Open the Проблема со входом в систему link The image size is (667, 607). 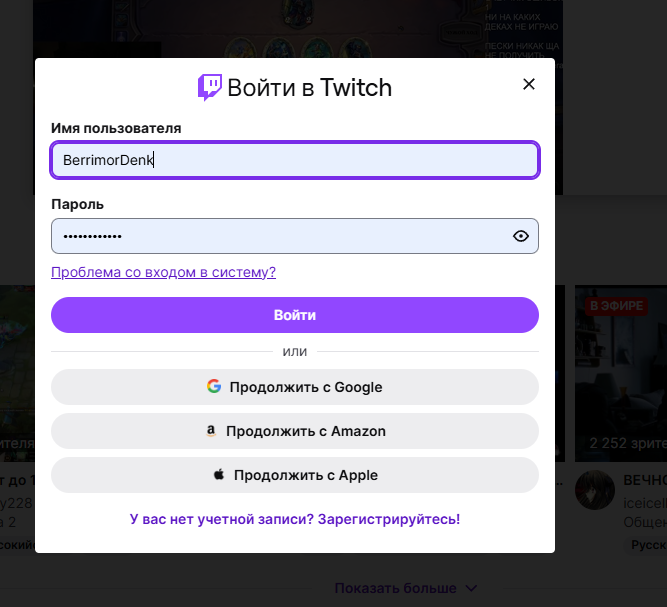(x=163, y=272)
